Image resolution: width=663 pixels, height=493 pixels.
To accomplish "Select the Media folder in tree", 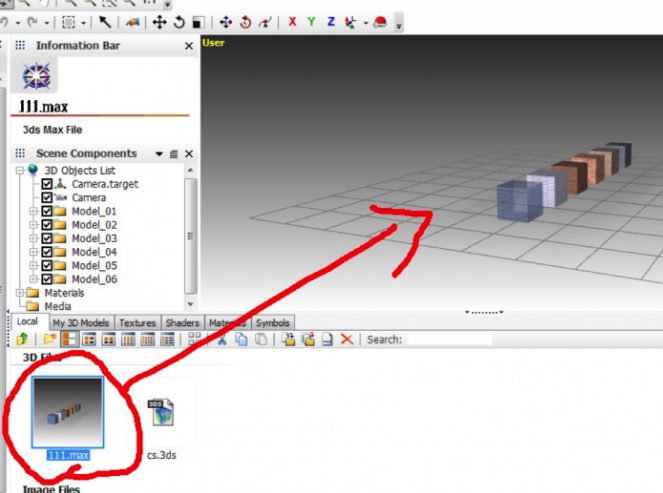I will coord(58,306).
